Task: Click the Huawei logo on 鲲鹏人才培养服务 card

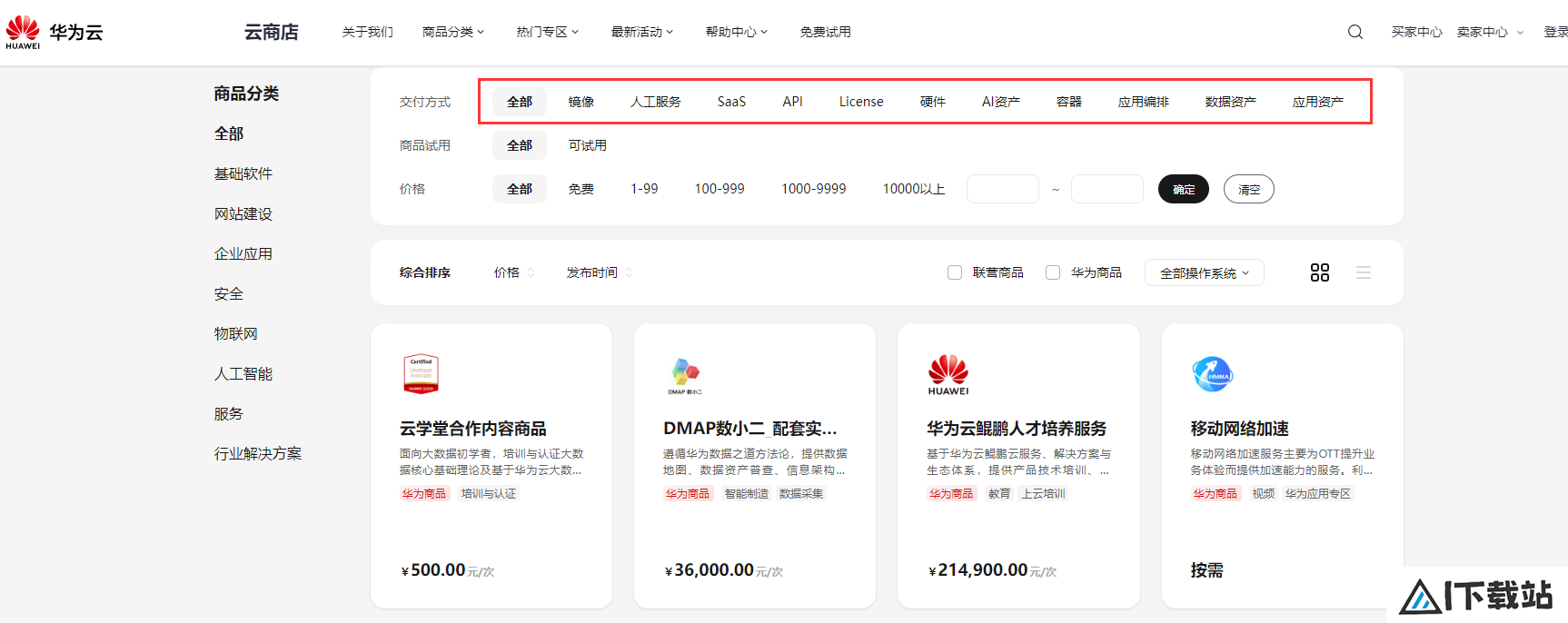Action: click(948, 374)
